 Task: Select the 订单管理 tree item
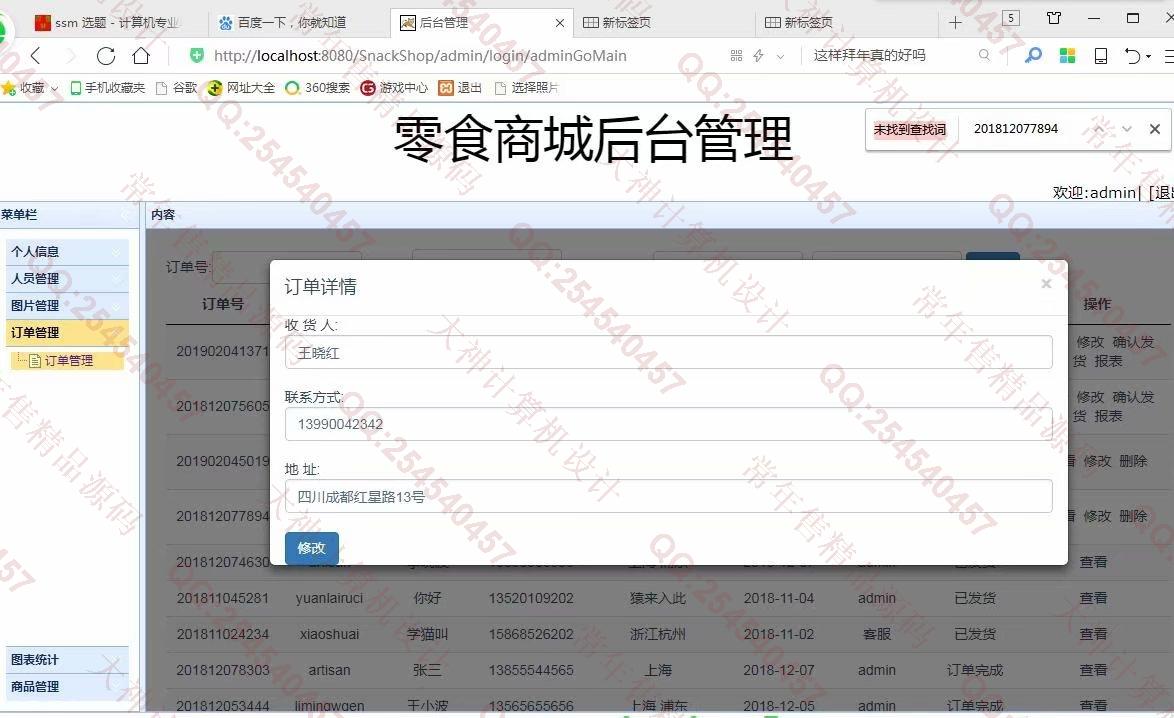tap(68, 361)
